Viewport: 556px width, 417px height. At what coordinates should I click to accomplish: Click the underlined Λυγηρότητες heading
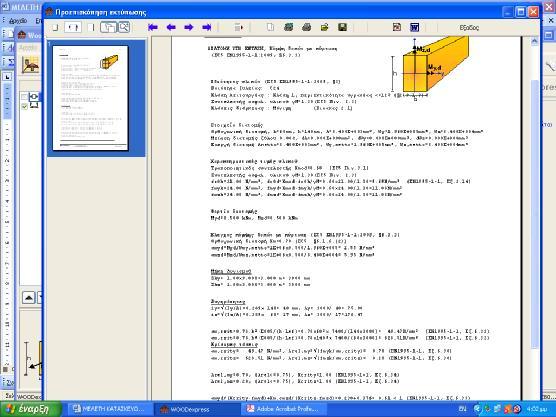228,302
